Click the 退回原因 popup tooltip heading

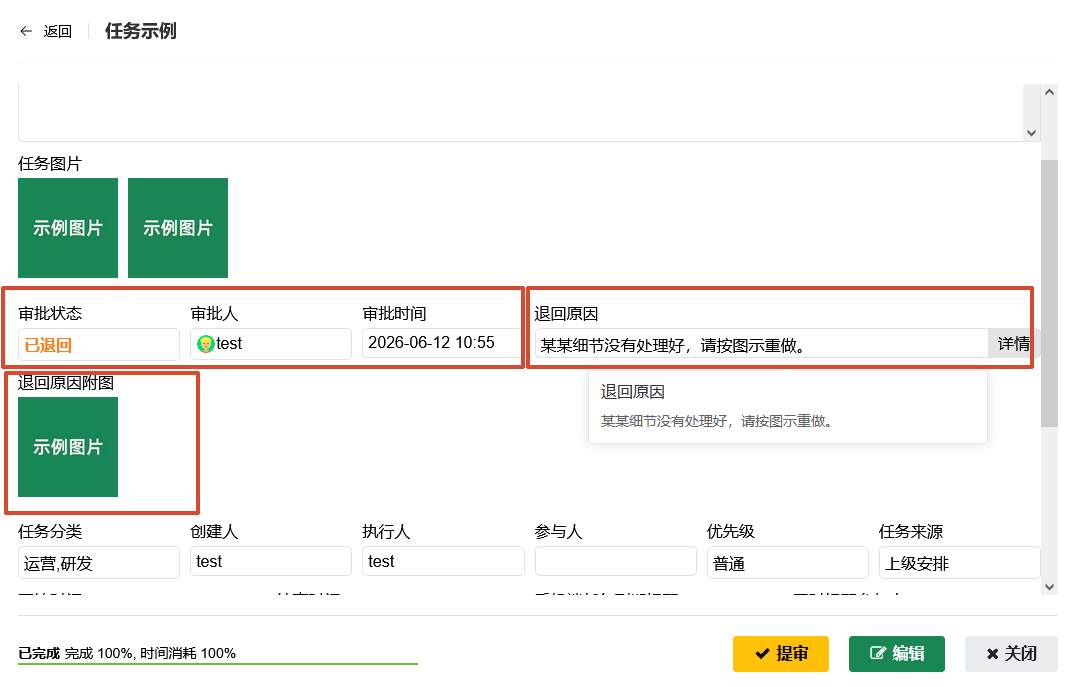(x=632, y=392)
